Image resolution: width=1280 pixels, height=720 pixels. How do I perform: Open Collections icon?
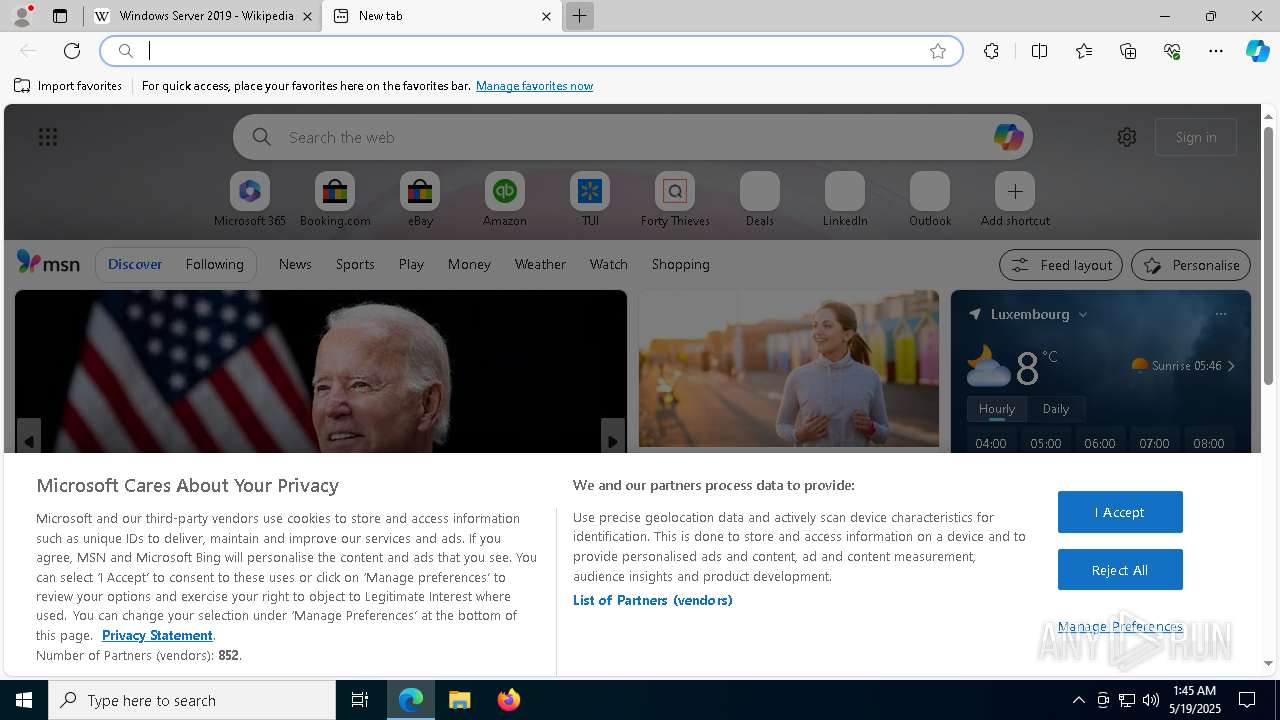click(x=1128, y=51)
